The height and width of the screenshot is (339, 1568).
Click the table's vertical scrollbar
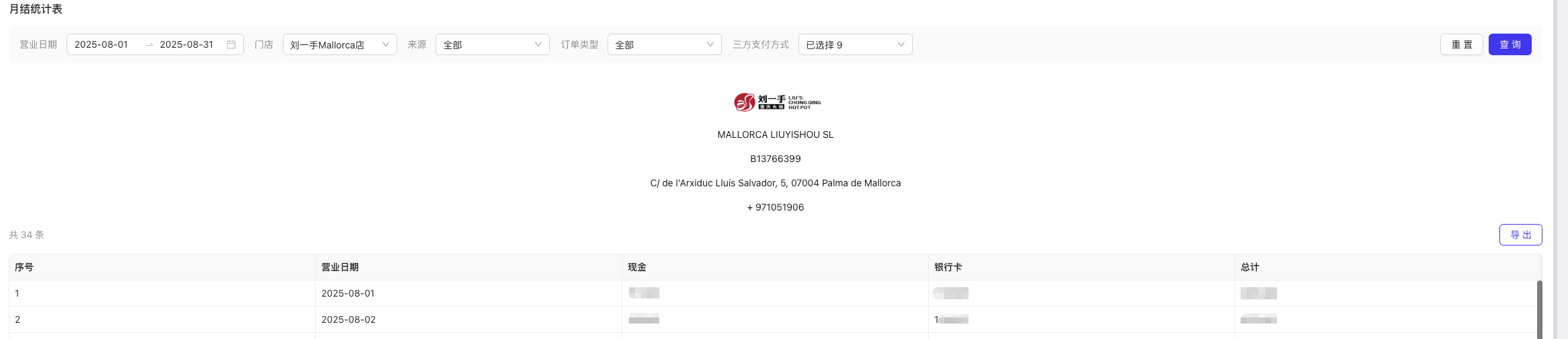pyautogui.click(x=1539, y=309)
